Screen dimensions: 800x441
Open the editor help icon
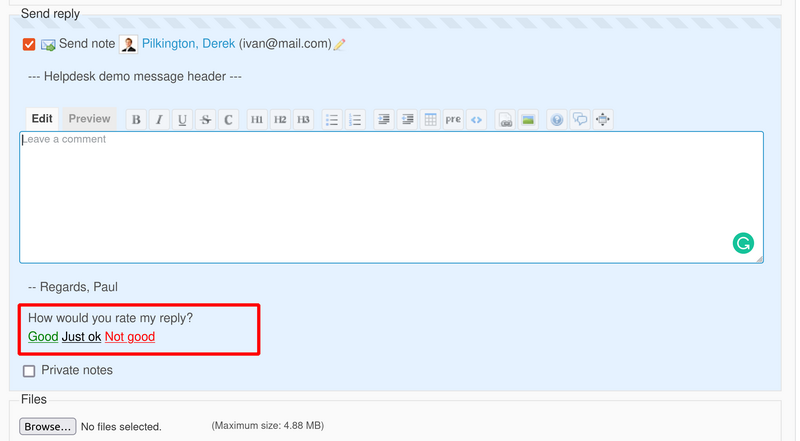point(557,120)
